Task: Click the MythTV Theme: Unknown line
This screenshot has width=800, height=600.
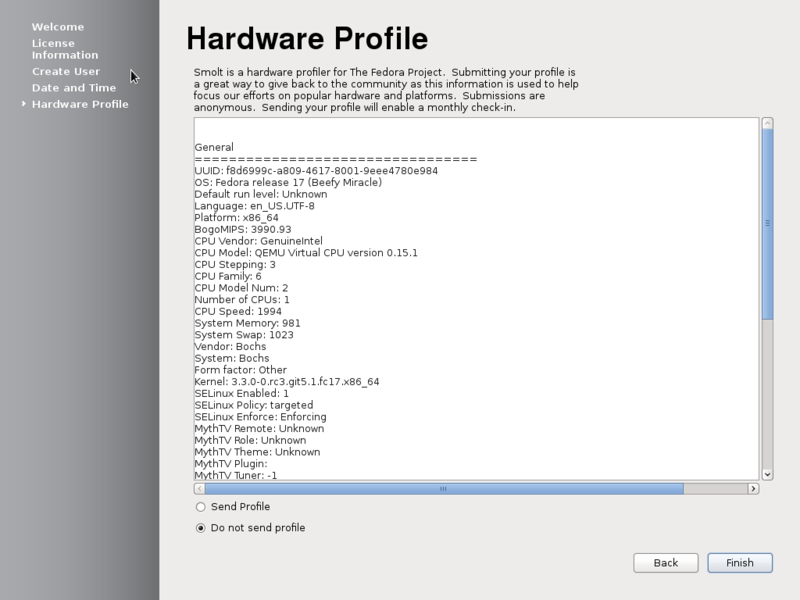Action: (257, 453)
